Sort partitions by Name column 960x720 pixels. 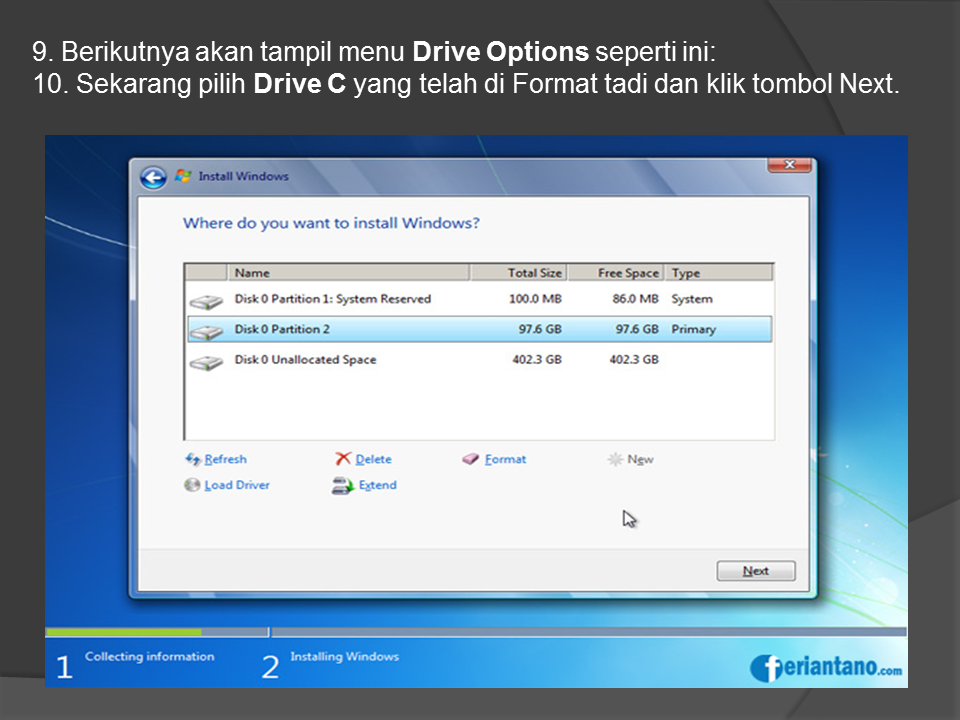tap(348, 272)
